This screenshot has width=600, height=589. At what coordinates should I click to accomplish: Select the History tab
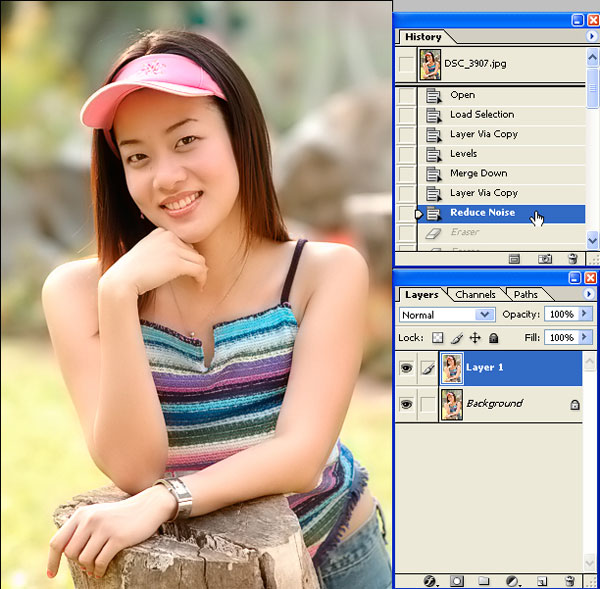click(423, 37)
